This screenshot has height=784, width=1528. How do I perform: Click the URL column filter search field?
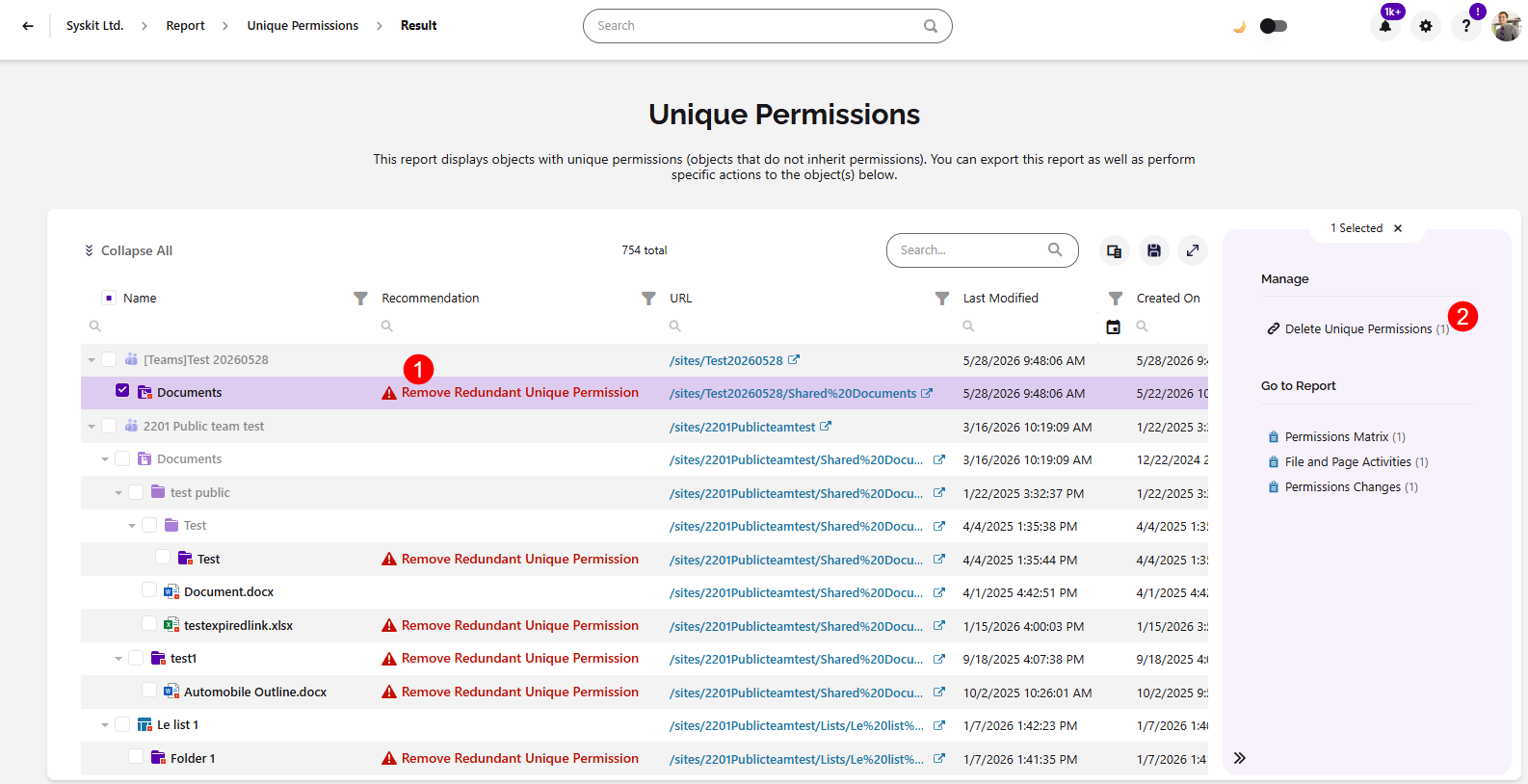[x=809, y=327]
